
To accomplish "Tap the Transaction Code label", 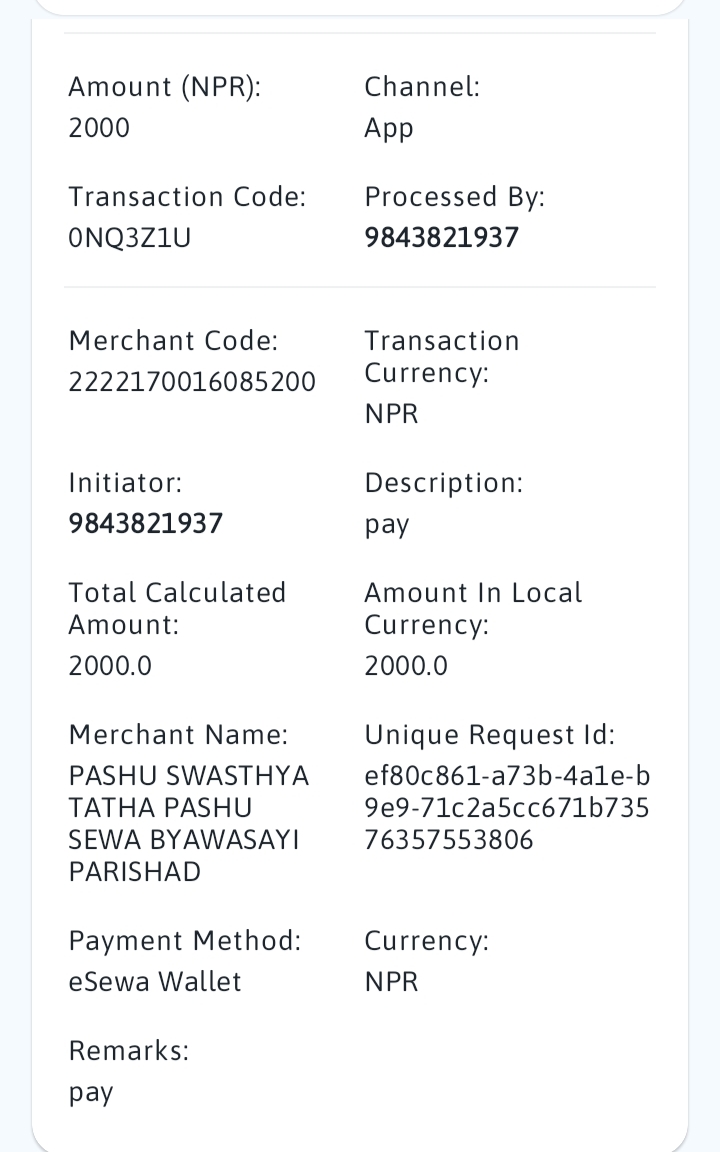I will 187,197.
